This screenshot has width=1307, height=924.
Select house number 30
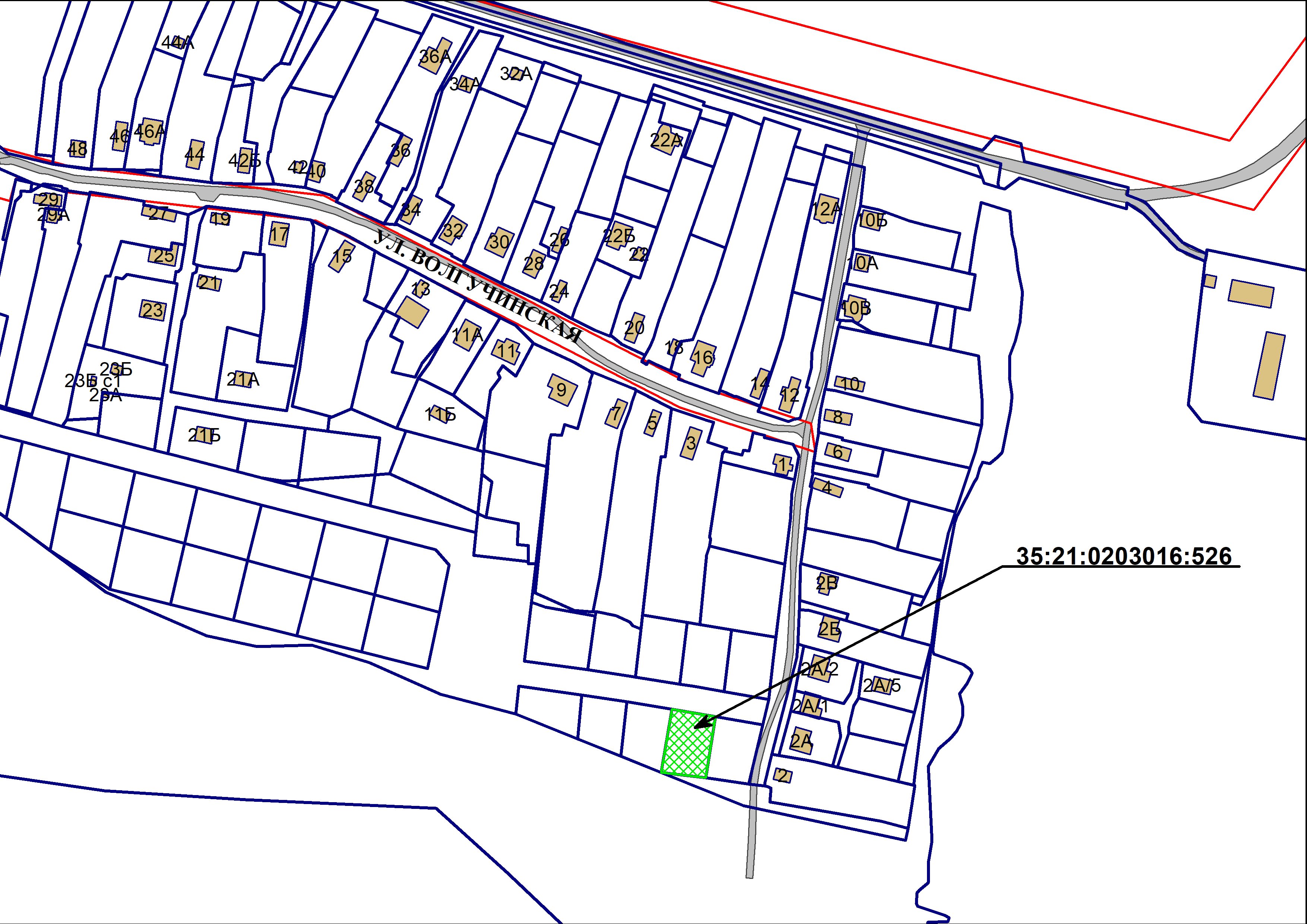499,243
